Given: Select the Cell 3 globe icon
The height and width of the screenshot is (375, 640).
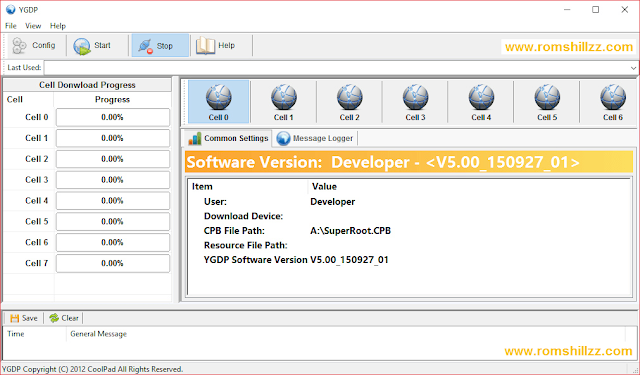Looking at the screenshot, I should pos(415,102).
